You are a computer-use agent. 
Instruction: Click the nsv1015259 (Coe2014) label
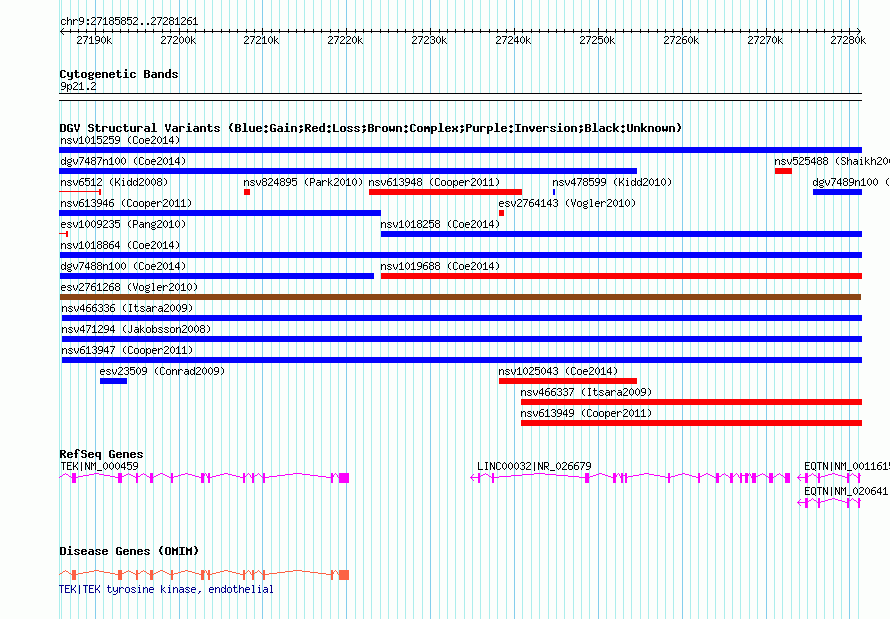[x=120, y=140]
